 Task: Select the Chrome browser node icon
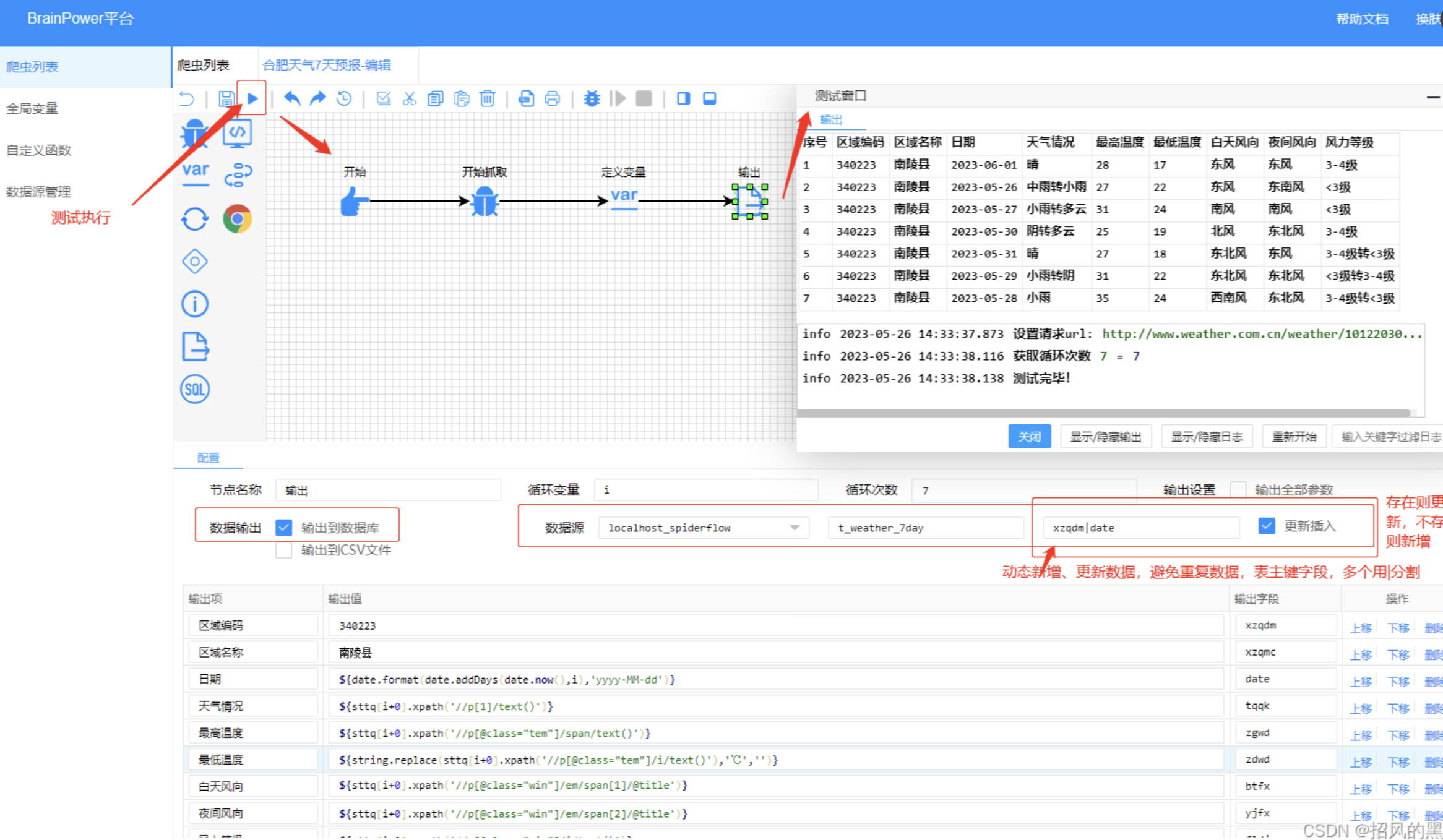[x=238, y=219]
